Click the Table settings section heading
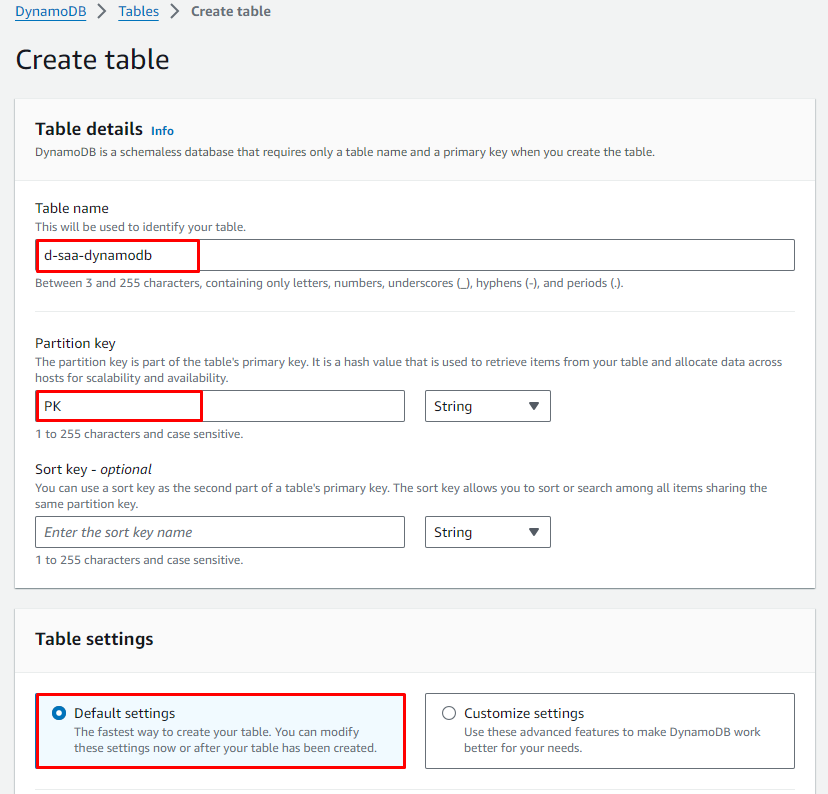Screen dimensions: 828x794 click(94, 639)
